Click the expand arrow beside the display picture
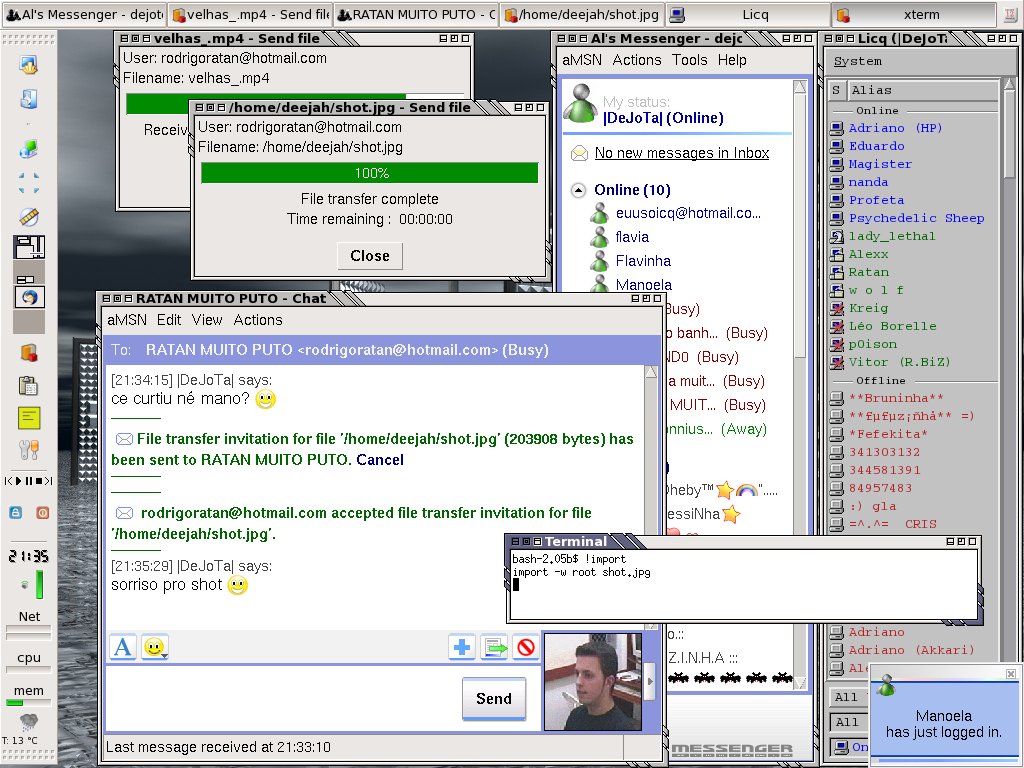The height and width of the screenshot is (768, 1024). 650,681
